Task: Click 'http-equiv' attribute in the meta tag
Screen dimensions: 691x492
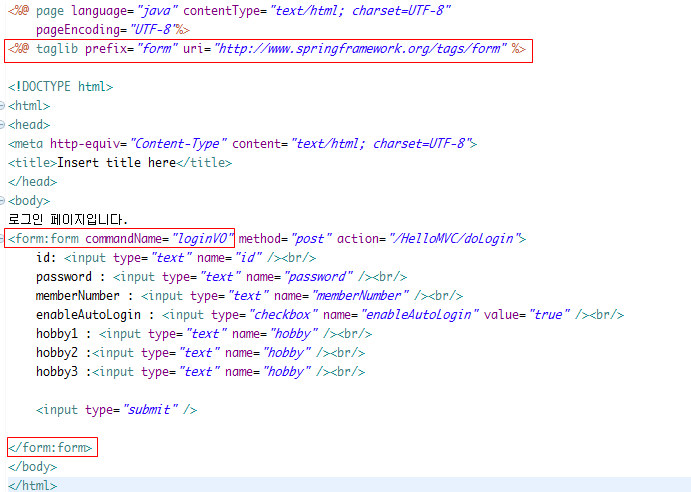Action: [85, 144]
